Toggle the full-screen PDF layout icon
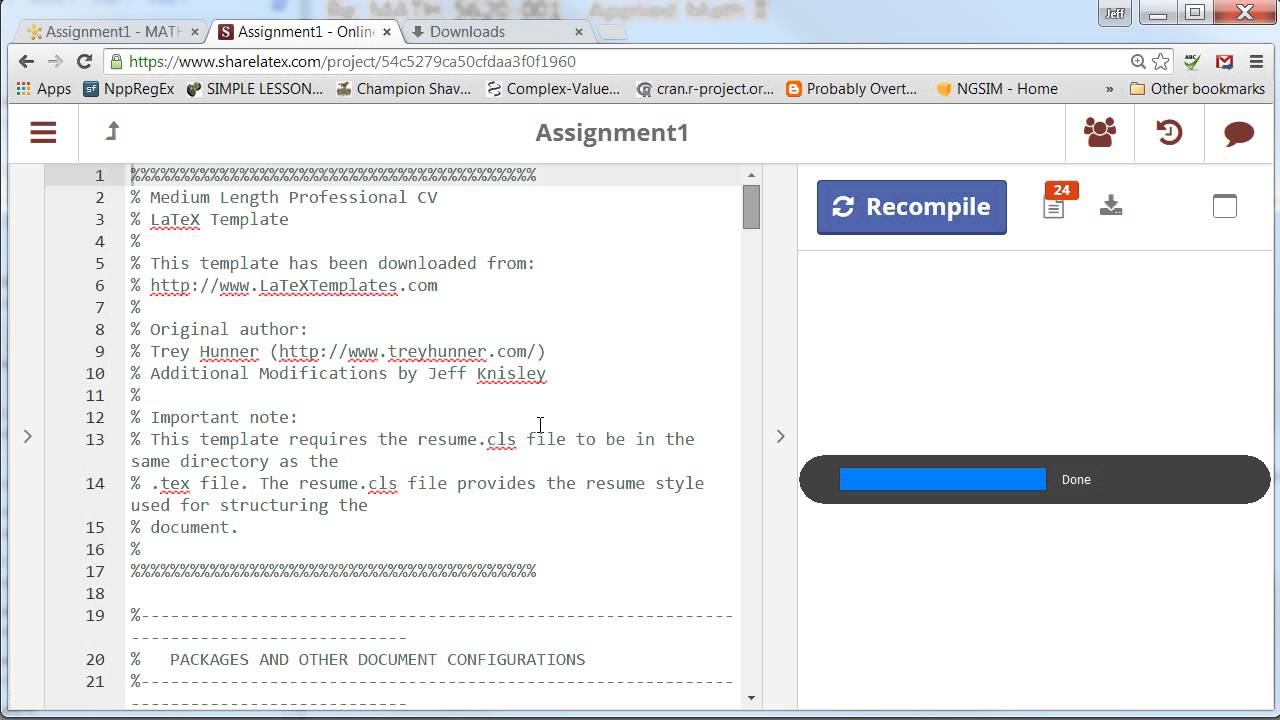 (1225, 206)
